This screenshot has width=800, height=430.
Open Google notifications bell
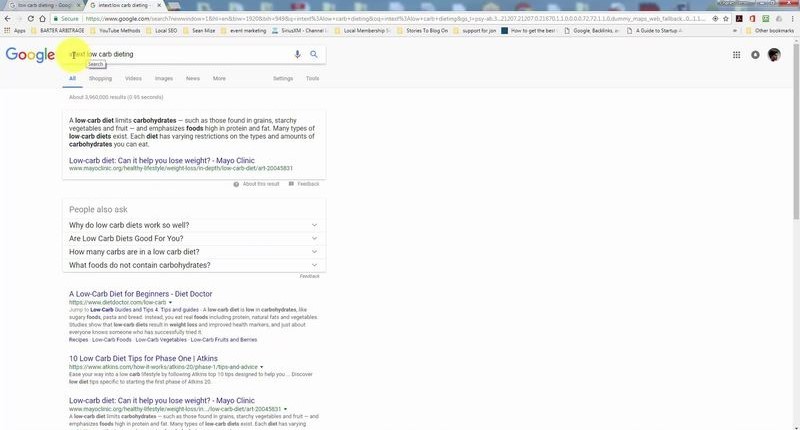point(755,55)
